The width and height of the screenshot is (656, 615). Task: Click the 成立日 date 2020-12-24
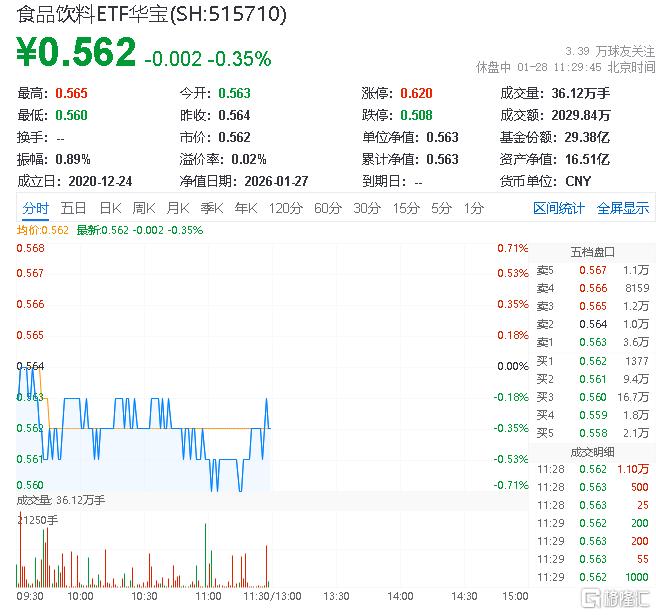(x=100, y=181)
